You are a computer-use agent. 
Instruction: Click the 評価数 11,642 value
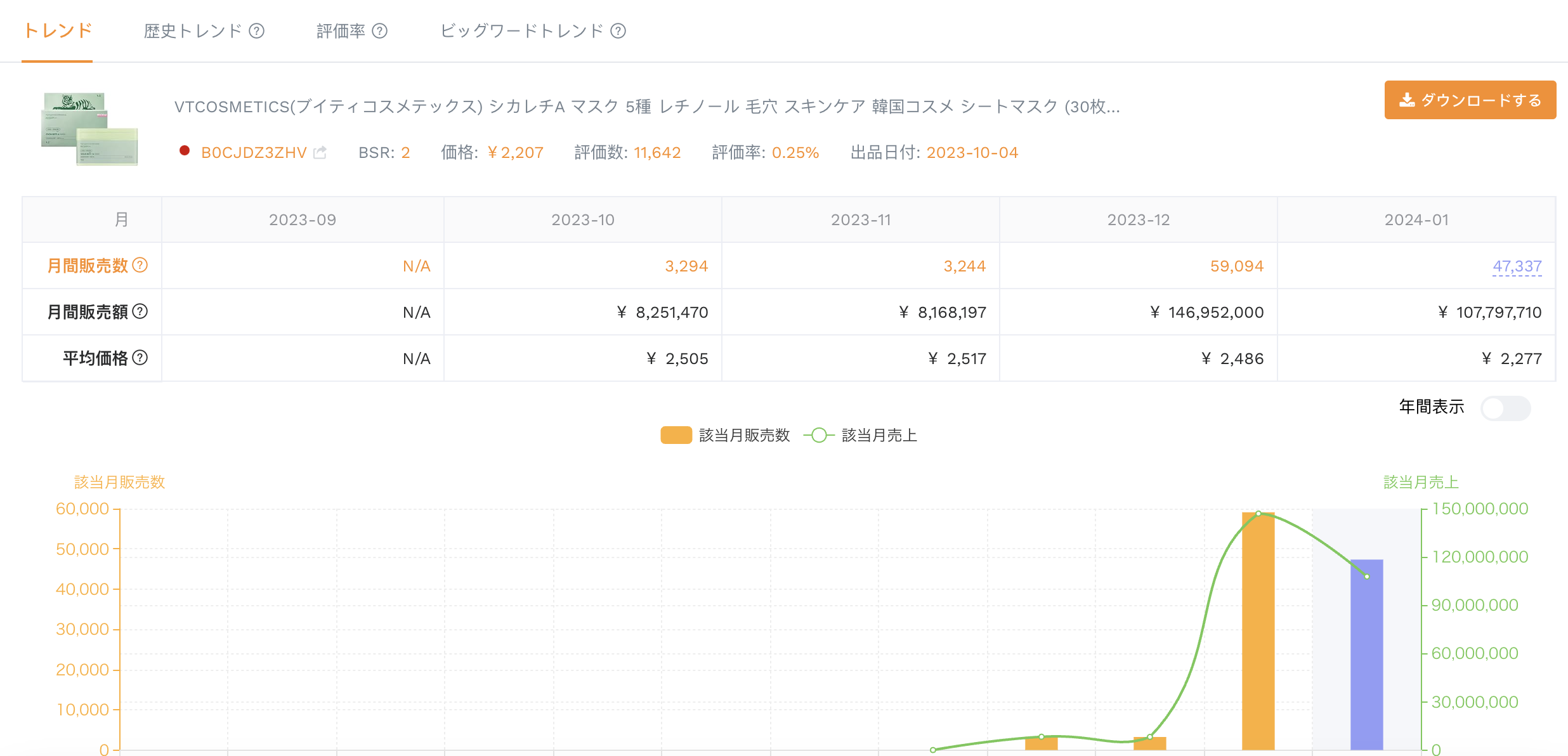[657, 153]
